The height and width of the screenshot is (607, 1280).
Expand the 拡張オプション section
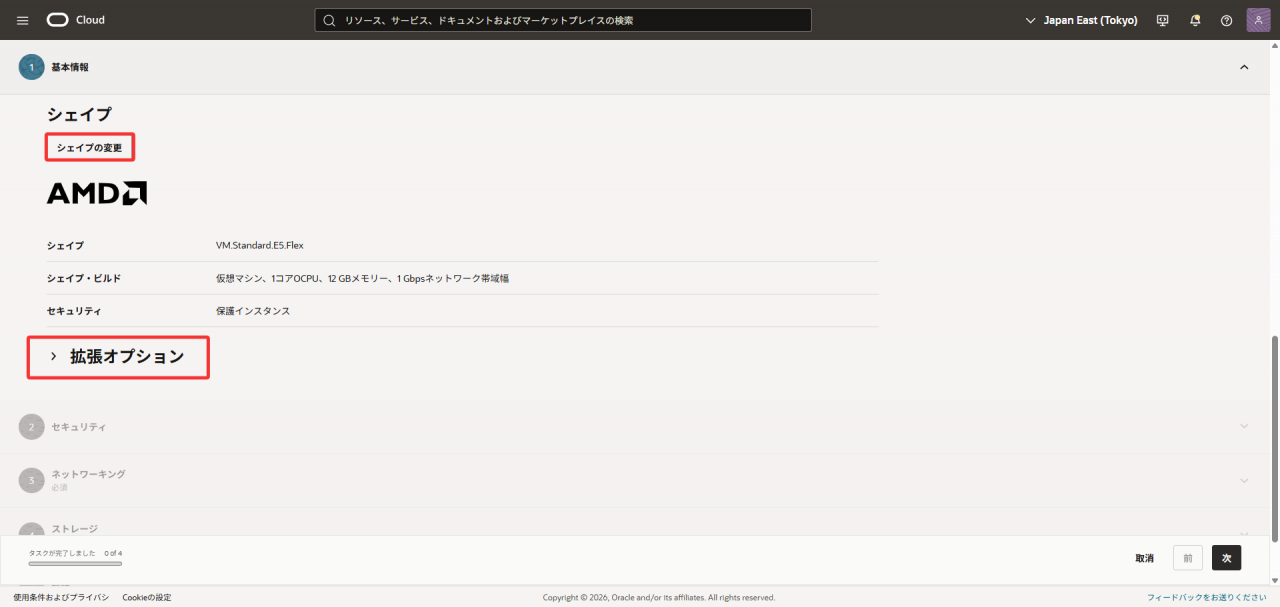coord(118,357)
